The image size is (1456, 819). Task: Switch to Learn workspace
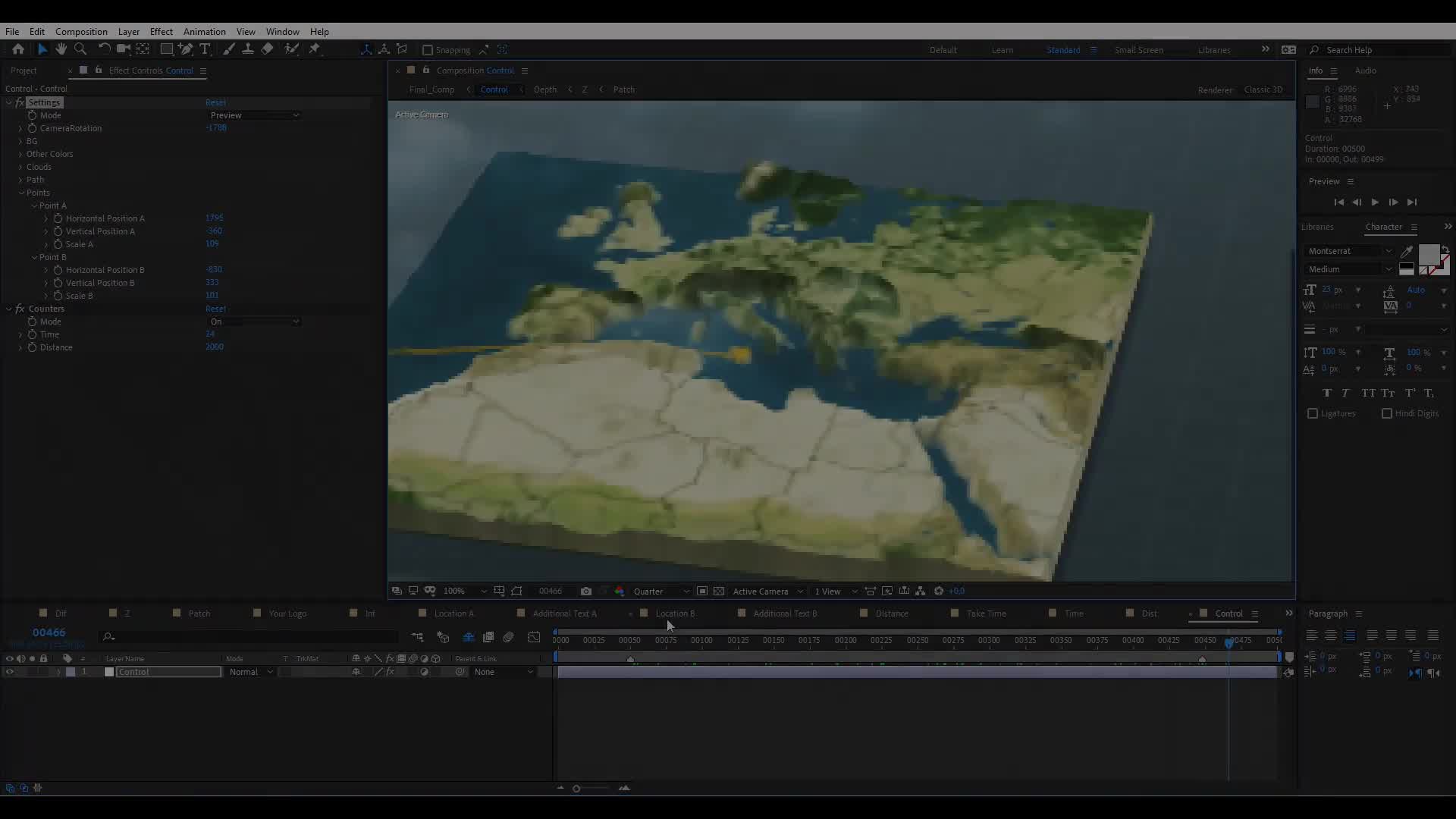1003,50
